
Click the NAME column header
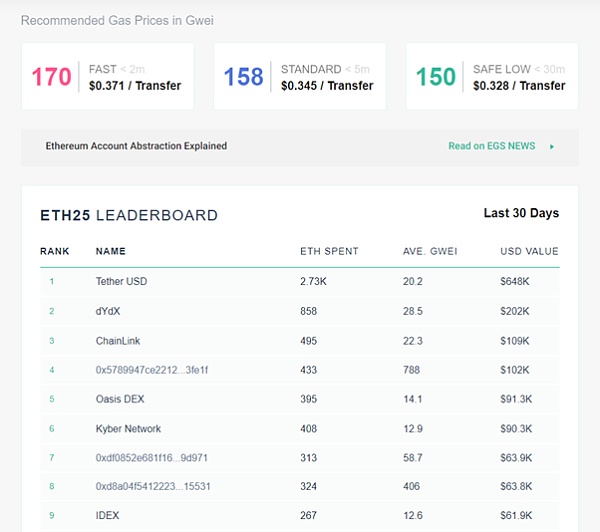coord(111,251)
